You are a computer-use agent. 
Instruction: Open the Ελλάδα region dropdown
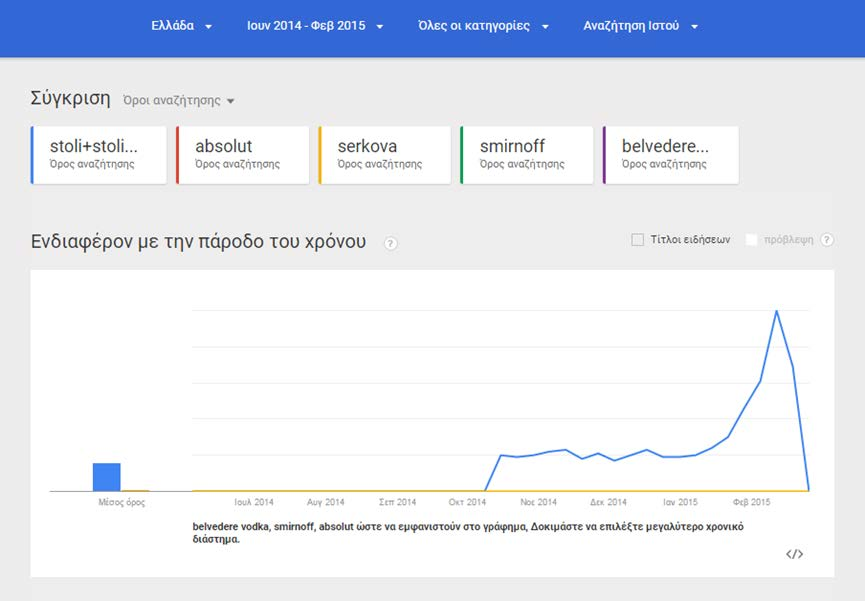pyautogui.click(x=181, y=26)
